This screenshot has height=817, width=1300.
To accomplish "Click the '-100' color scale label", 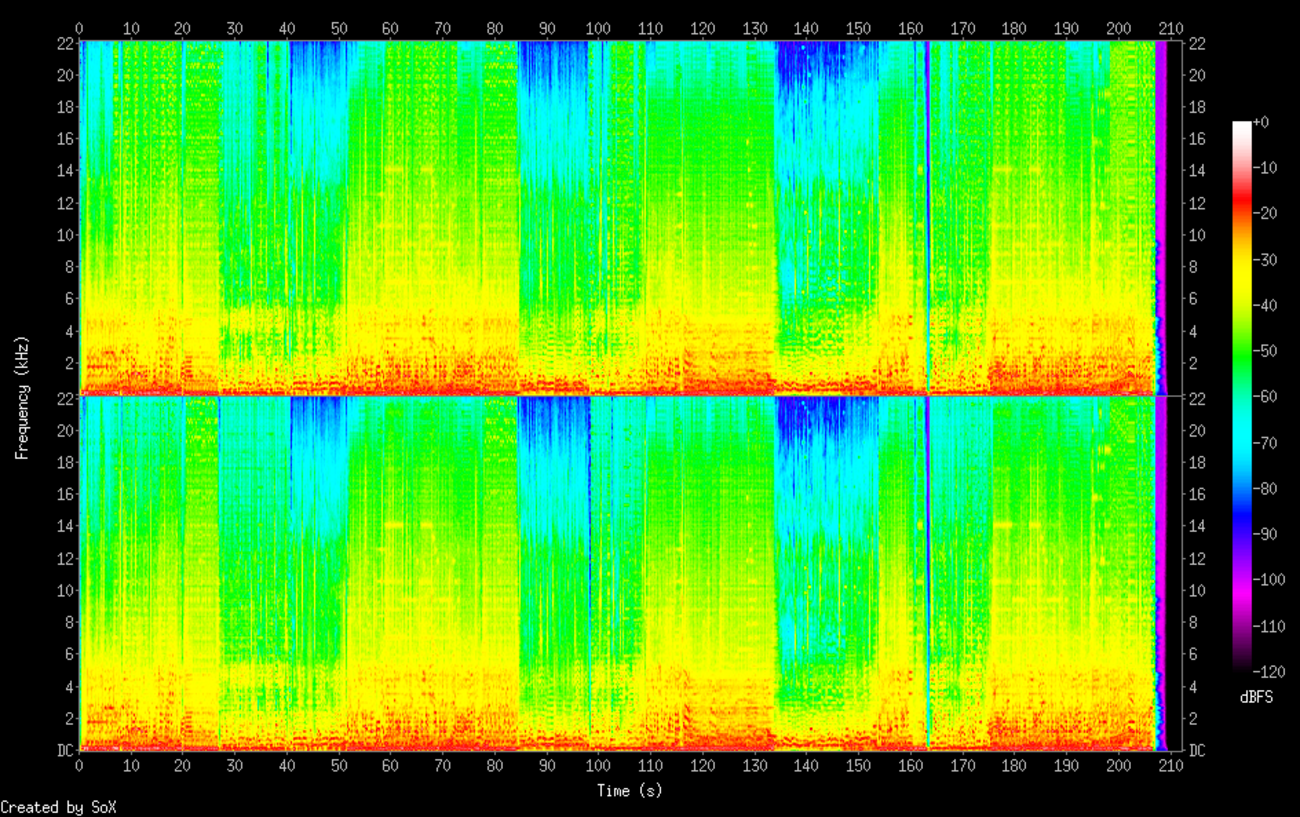I will coord(1269,579).
